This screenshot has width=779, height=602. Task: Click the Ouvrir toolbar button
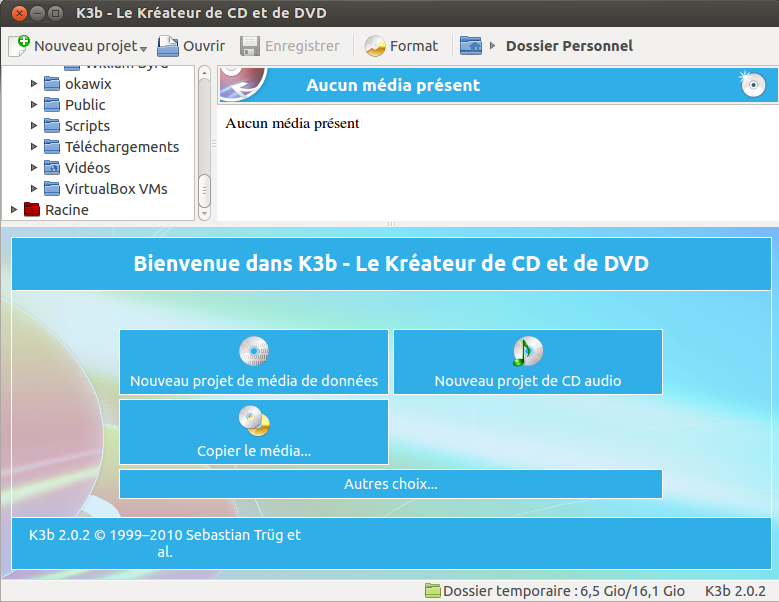[x=191, y=46]
